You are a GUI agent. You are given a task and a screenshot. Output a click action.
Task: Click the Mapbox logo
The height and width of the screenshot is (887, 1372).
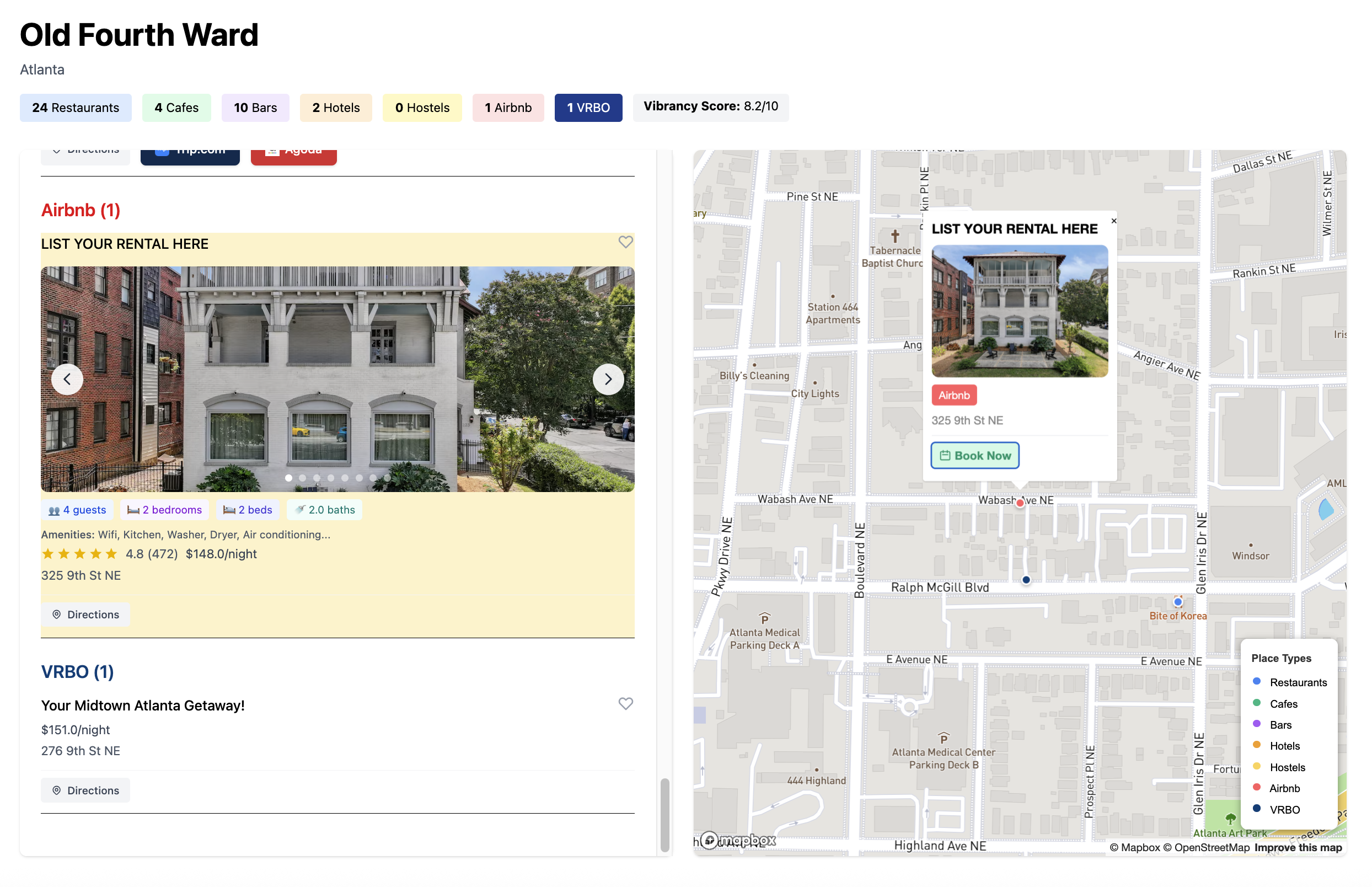pyautogui.click(x=739, y=840)
